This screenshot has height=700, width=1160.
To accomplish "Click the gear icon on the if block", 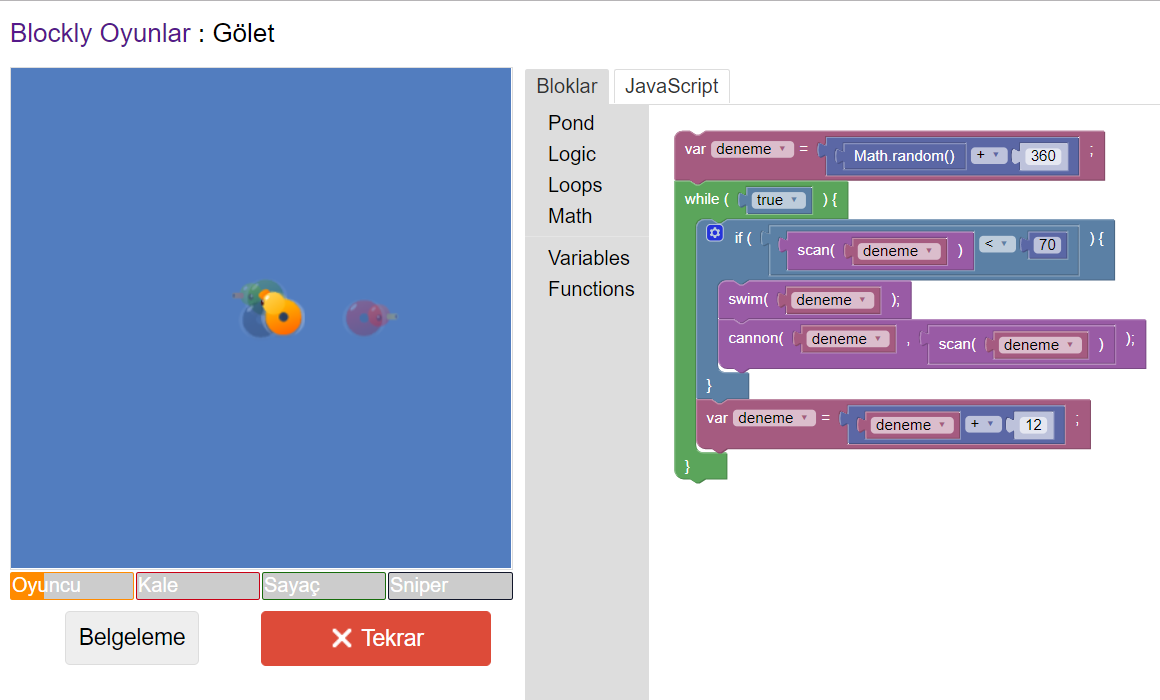I will [714, 233].
